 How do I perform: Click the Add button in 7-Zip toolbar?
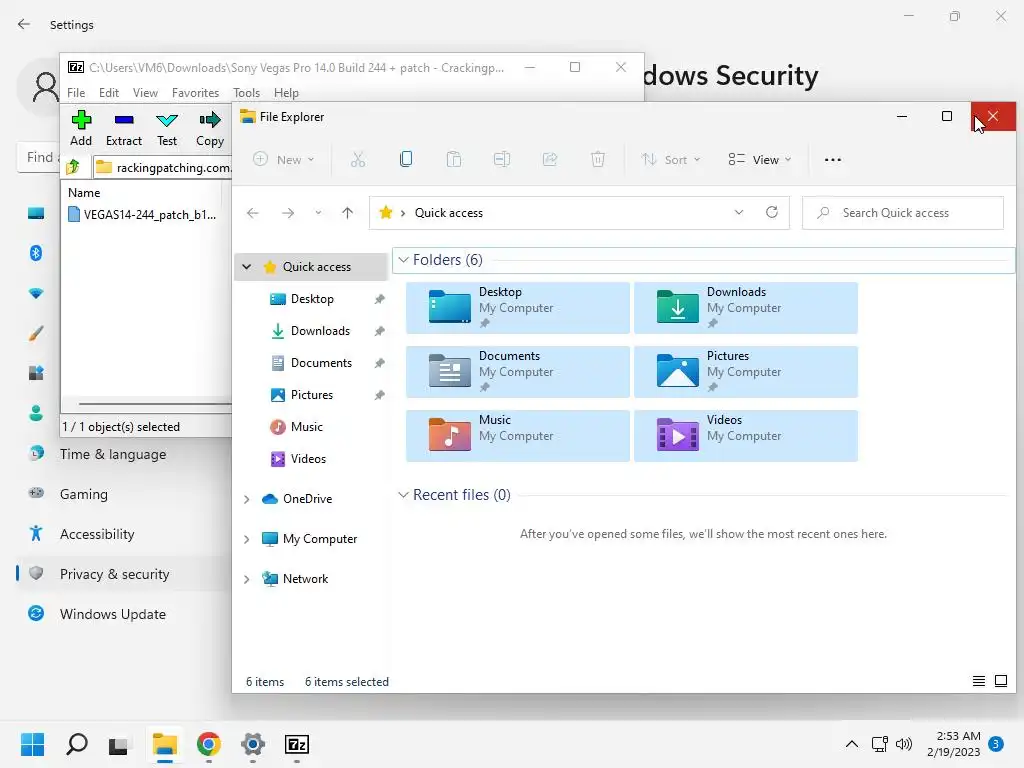coord(81,129)
